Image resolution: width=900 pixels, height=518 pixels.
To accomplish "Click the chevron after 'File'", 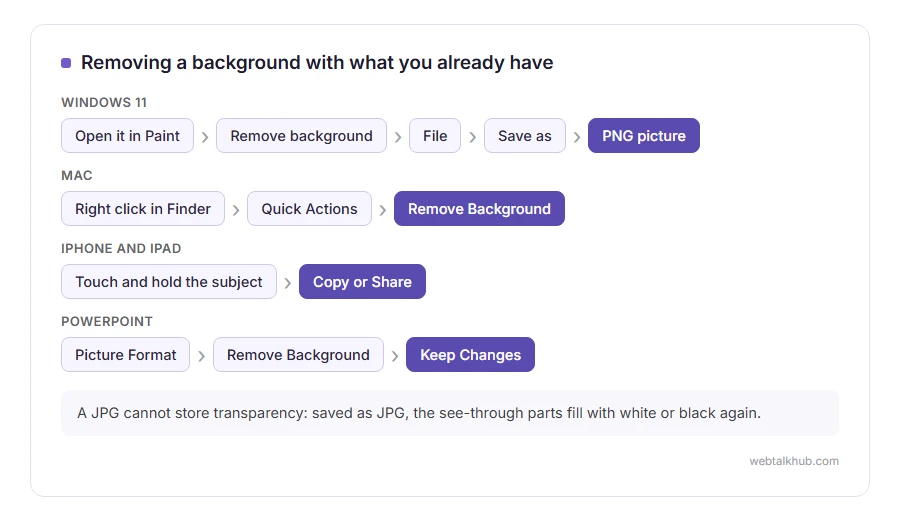I will [472, 137].
